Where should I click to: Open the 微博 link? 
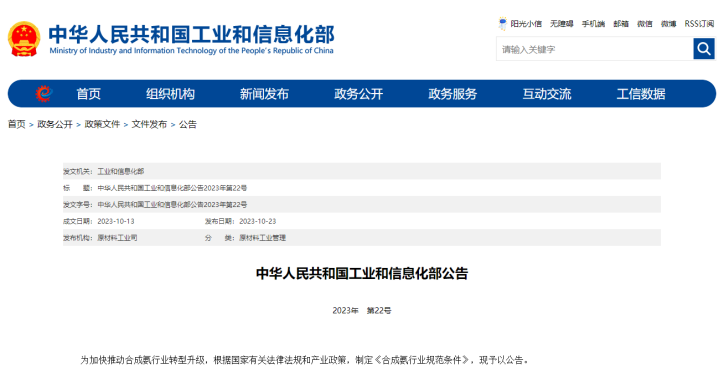pos(669,24)
